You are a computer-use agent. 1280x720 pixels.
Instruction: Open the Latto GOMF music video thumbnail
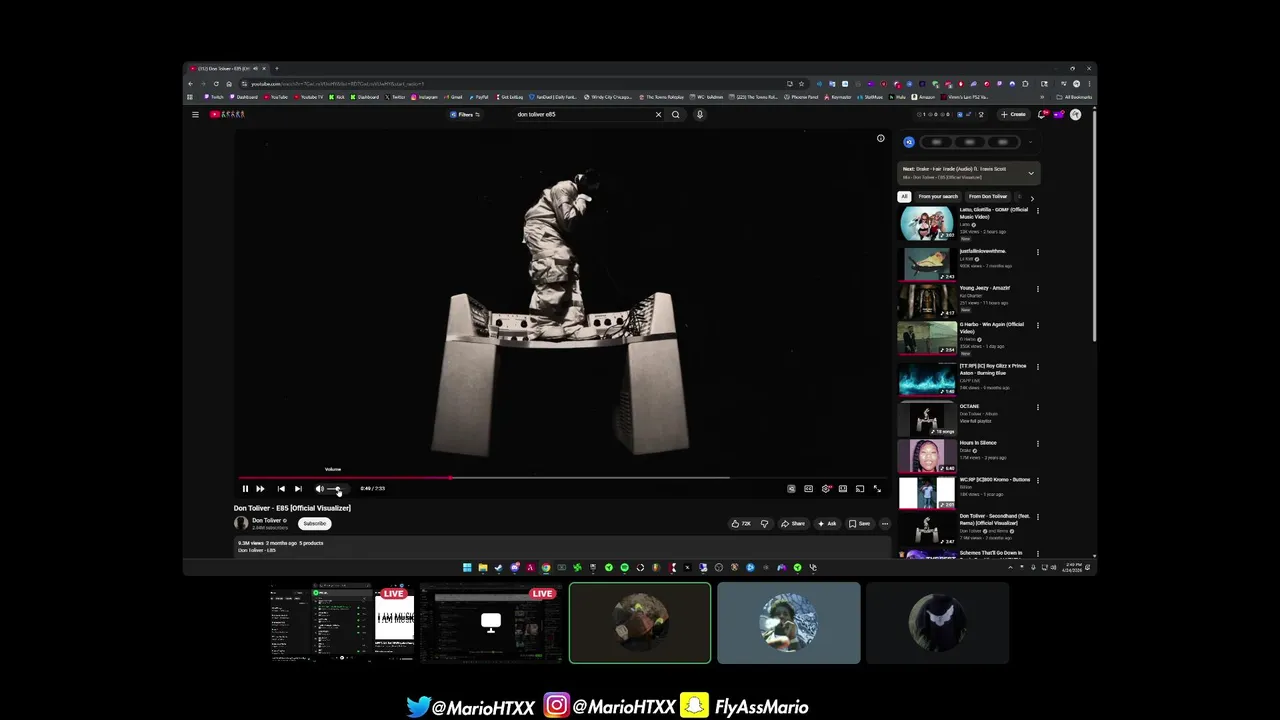pyautogui.click(x=927, y=224)
